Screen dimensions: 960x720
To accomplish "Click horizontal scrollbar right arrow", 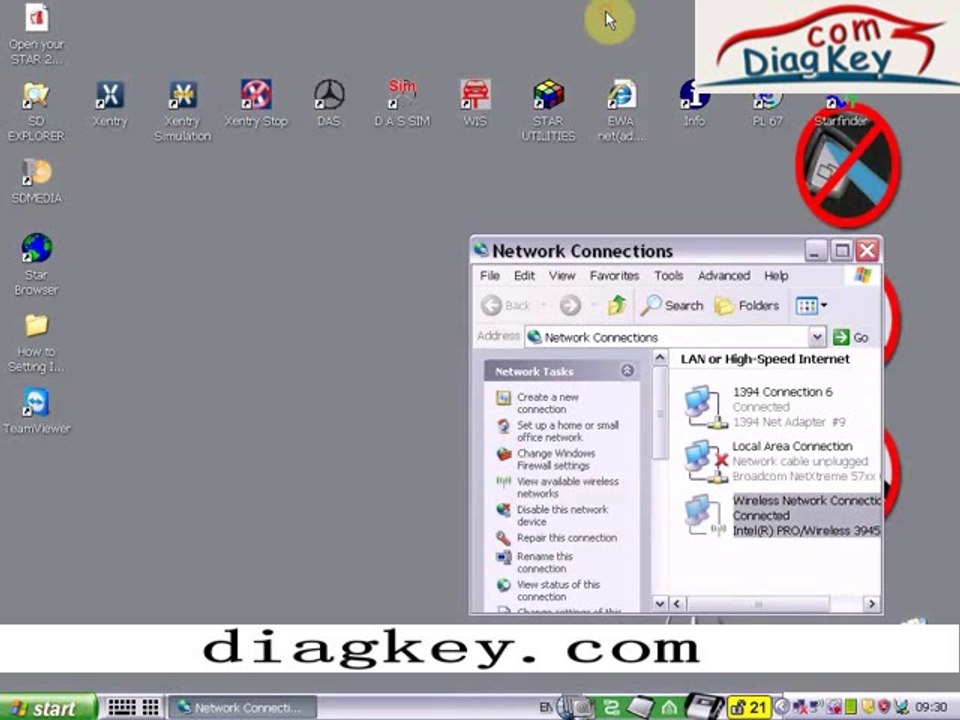I will pyautogui.click(x=871, y=604).
